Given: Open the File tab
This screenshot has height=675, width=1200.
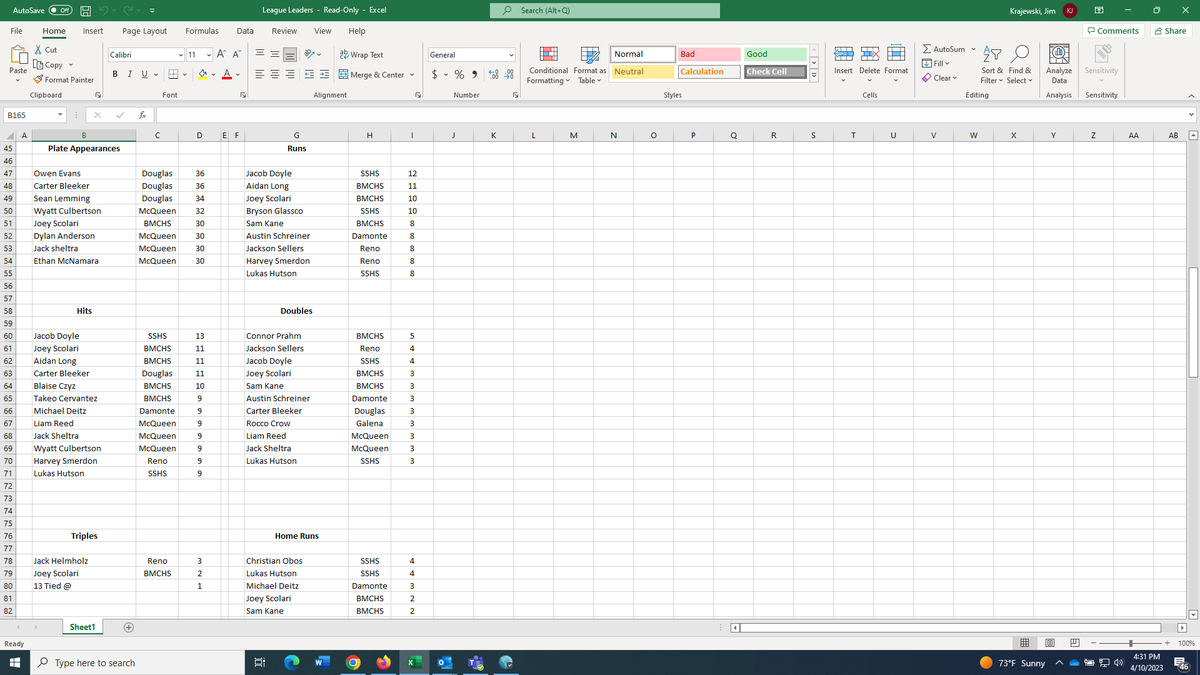Looking at the screenshot, I should tap(17, 31).
